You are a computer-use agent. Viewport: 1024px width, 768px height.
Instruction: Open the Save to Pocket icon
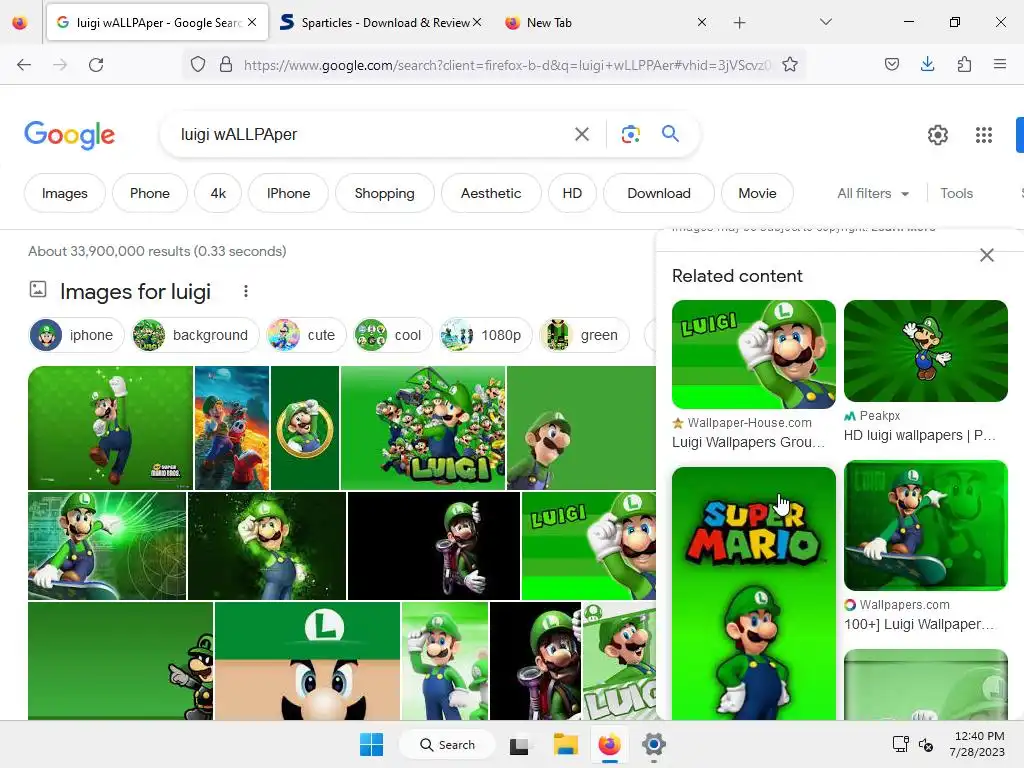coord(892,64)
